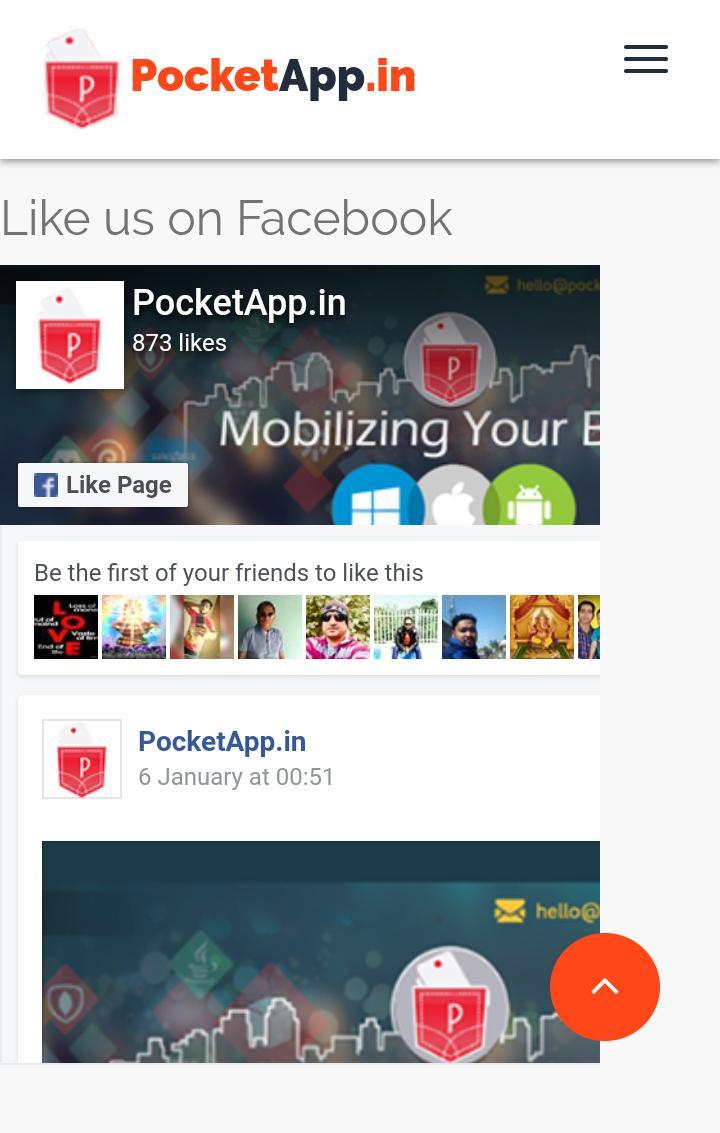
Task: Click the round pocket logo in cover image
Action: tap(450, 361)
